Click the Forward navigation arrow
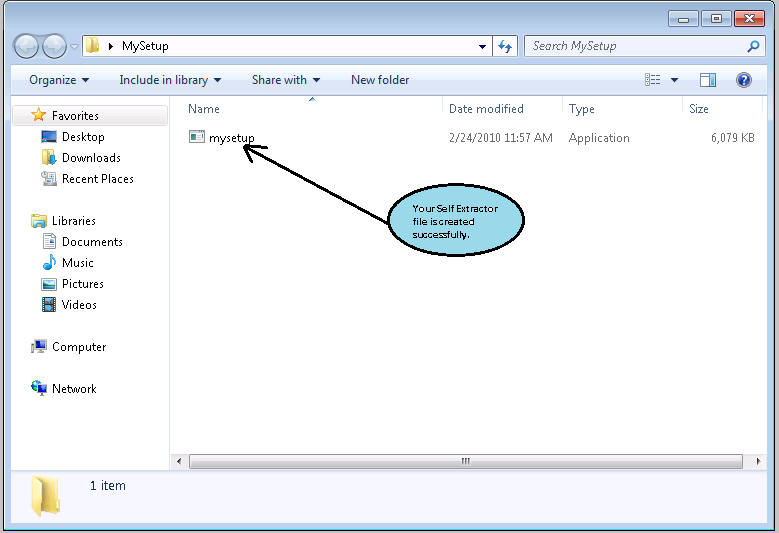The image size is (779, 533). 54,47
